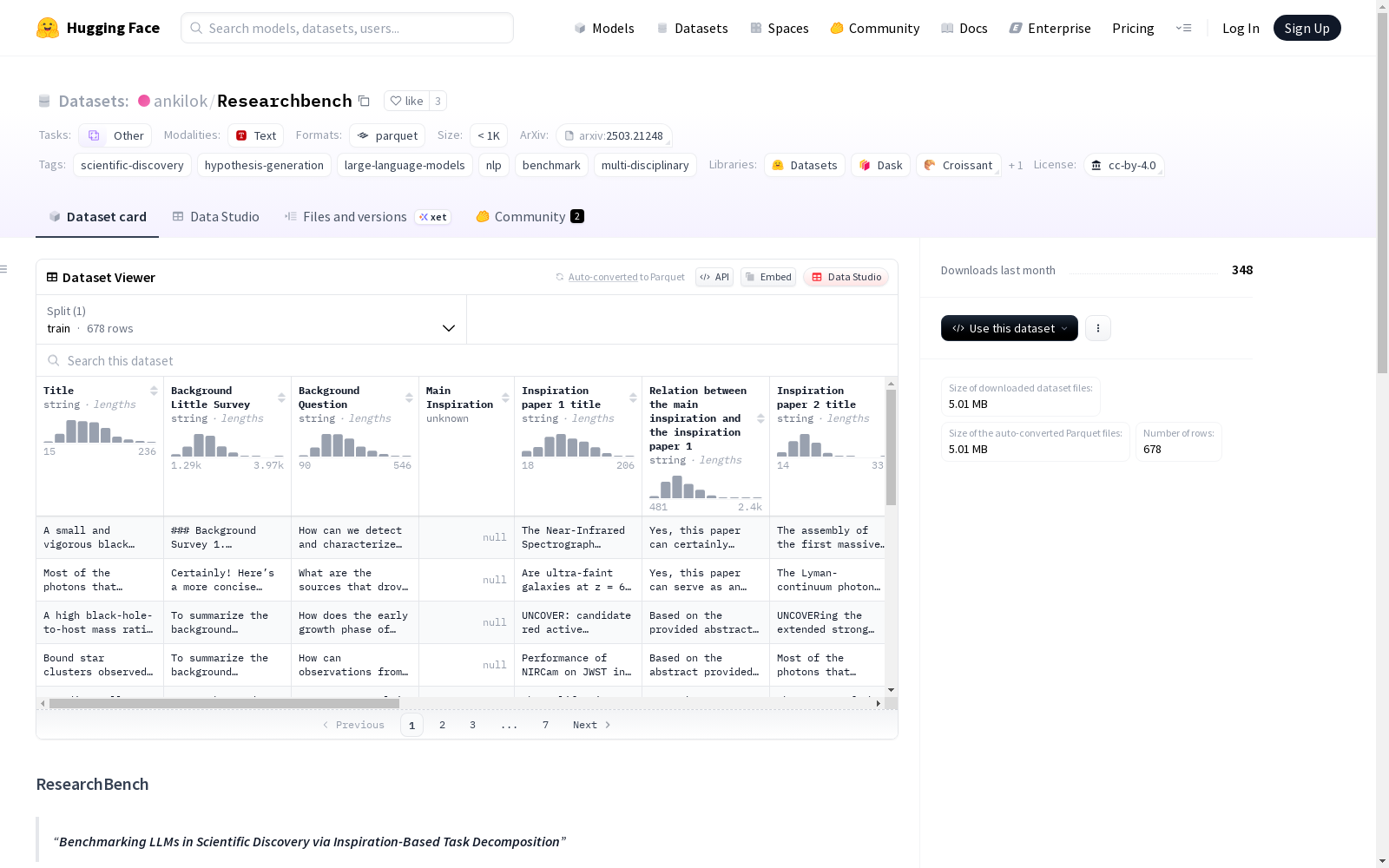Expand the Split train dropdown

tap(252, 319)
